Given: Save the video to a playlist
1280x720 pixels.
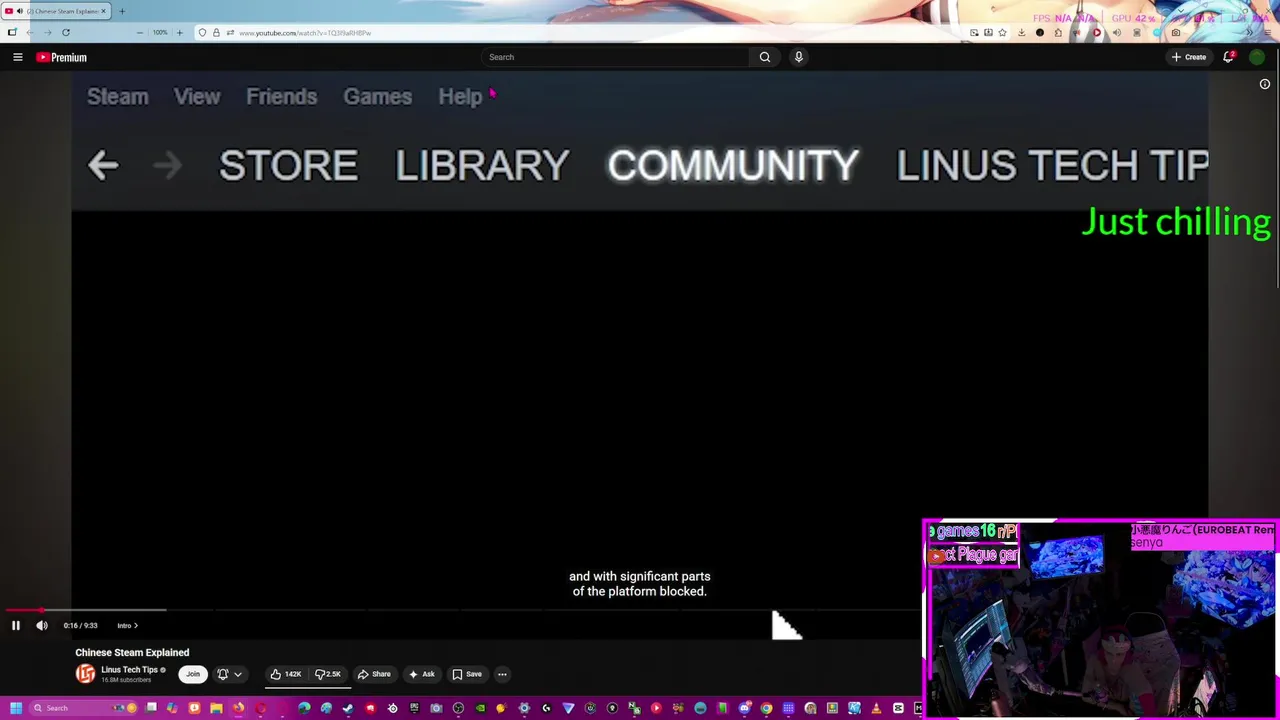Looking at the screenshot, I should point(467,674).
